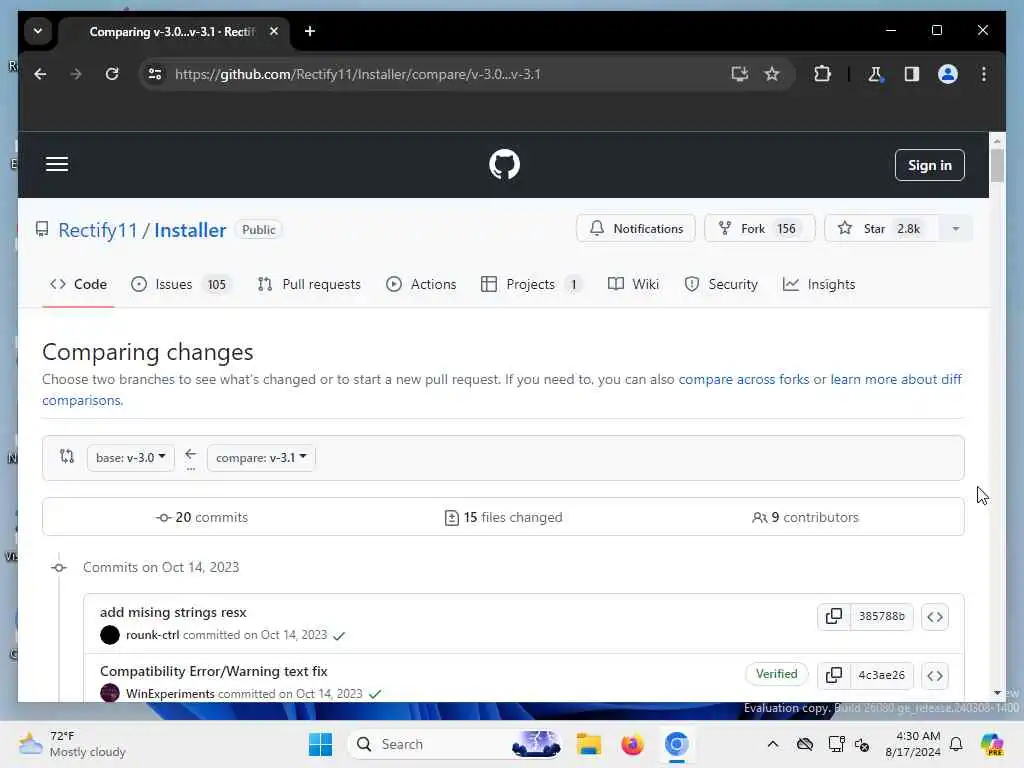Open commit 'Compatibility Error/Warning text fix'
1024x768 pixels.
click(214, 671)
